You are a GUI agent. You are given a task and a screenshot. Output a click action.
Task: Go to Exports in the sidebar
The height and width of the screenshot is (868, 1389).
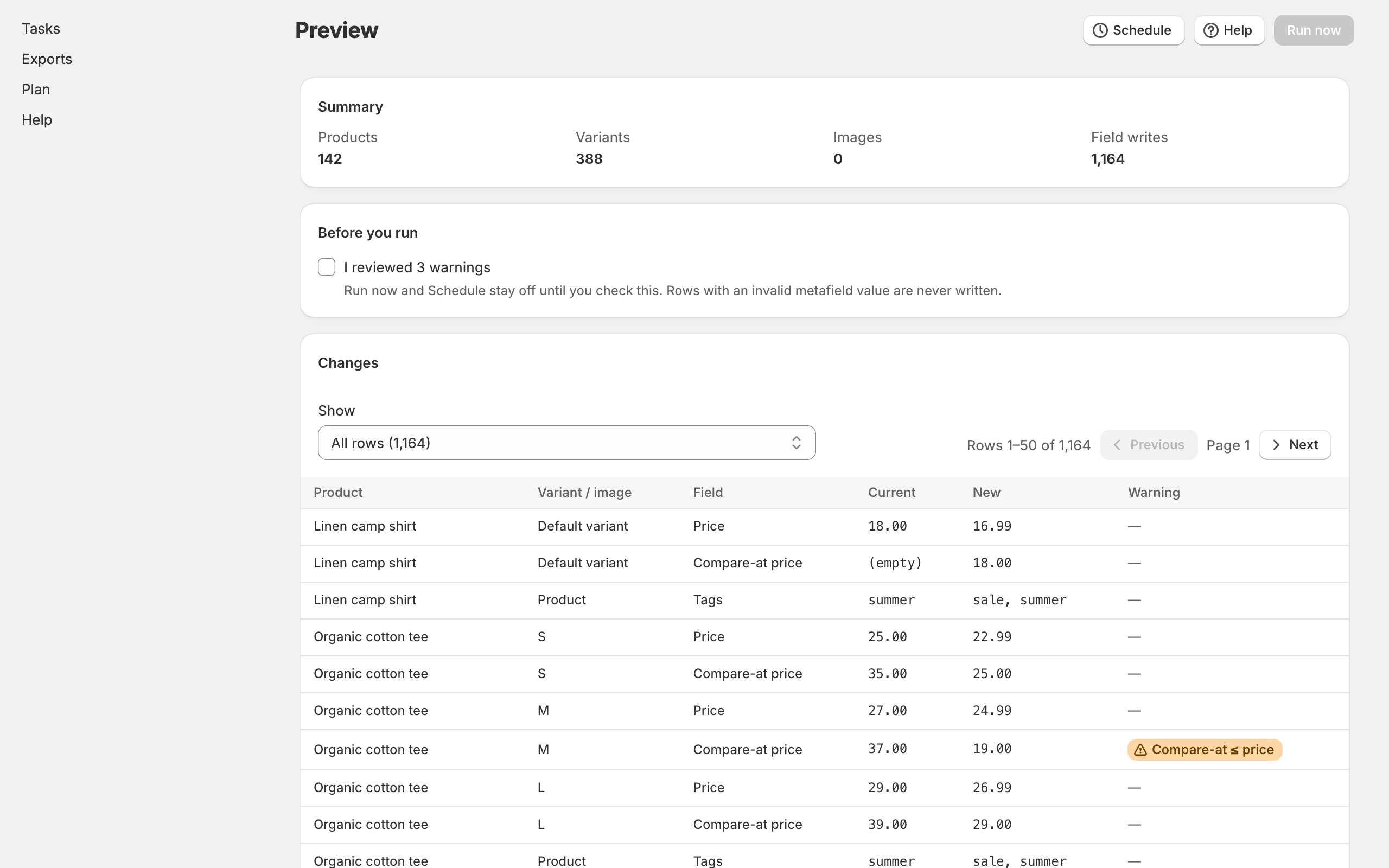tap(47, 59)
